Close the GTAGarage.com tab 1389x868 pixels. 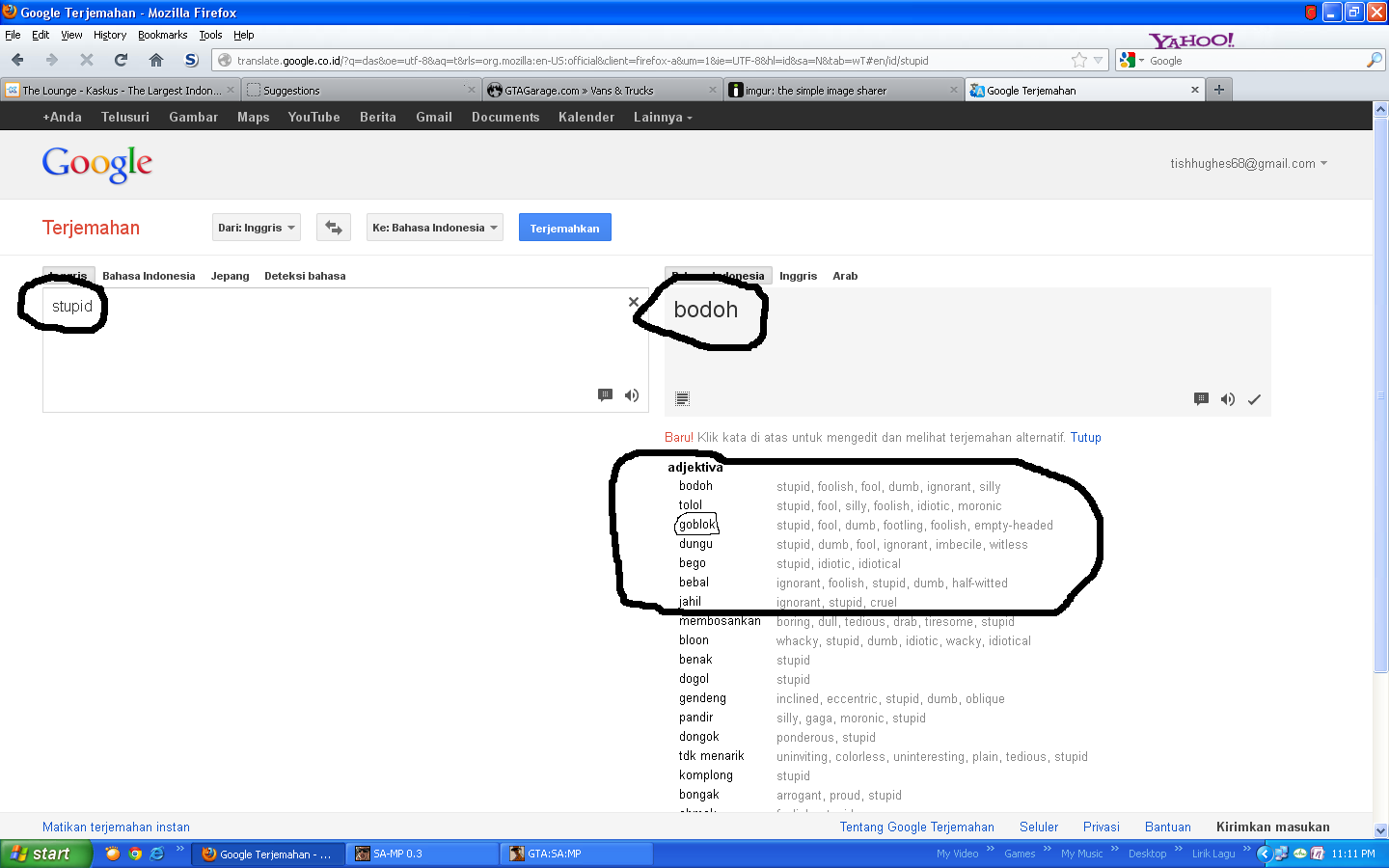click(x=713, y=90)
